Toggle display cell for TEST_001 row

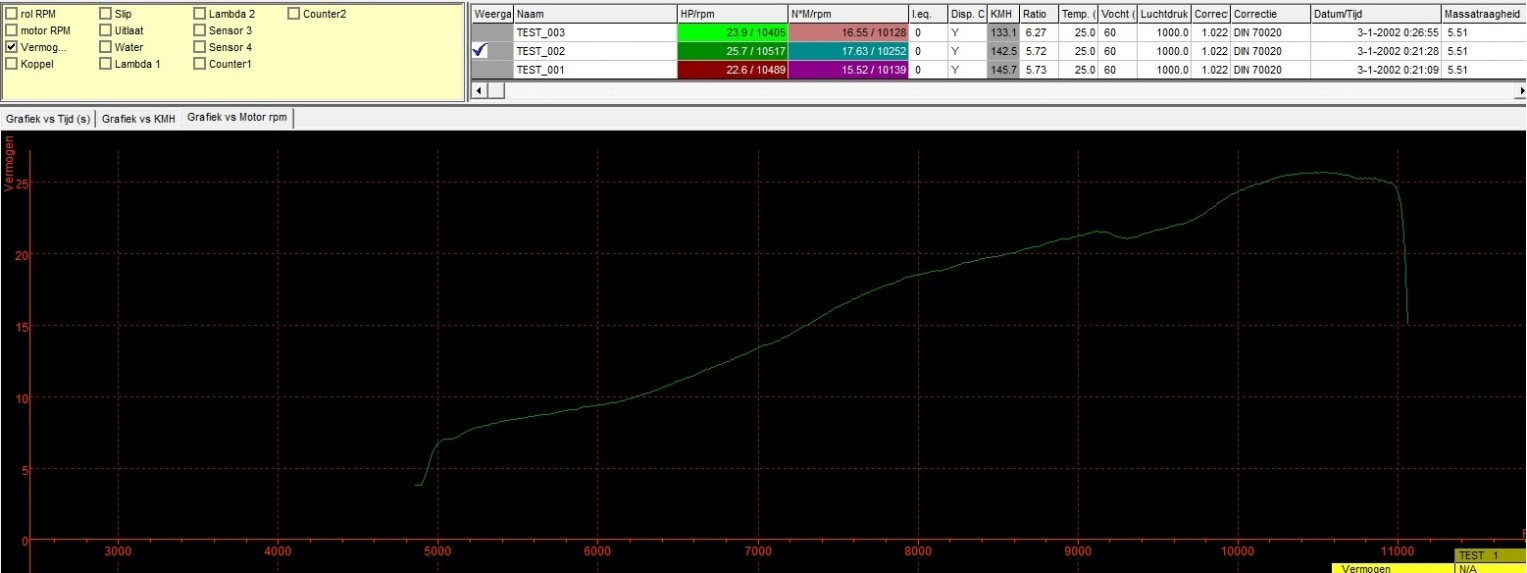492,69
